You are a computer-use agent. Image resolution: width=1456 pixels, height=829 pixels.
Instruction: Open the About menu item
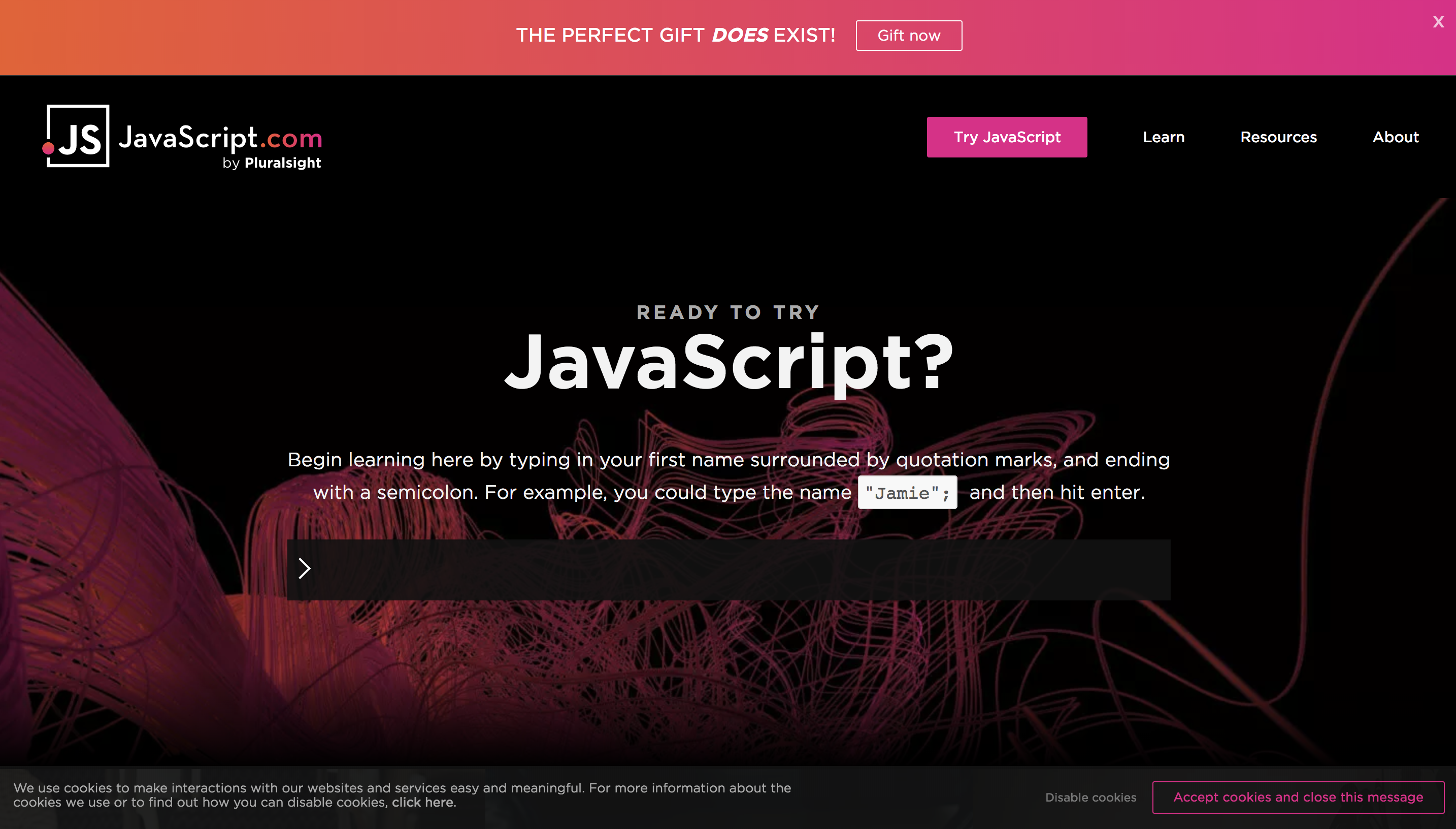point(1395,137)
